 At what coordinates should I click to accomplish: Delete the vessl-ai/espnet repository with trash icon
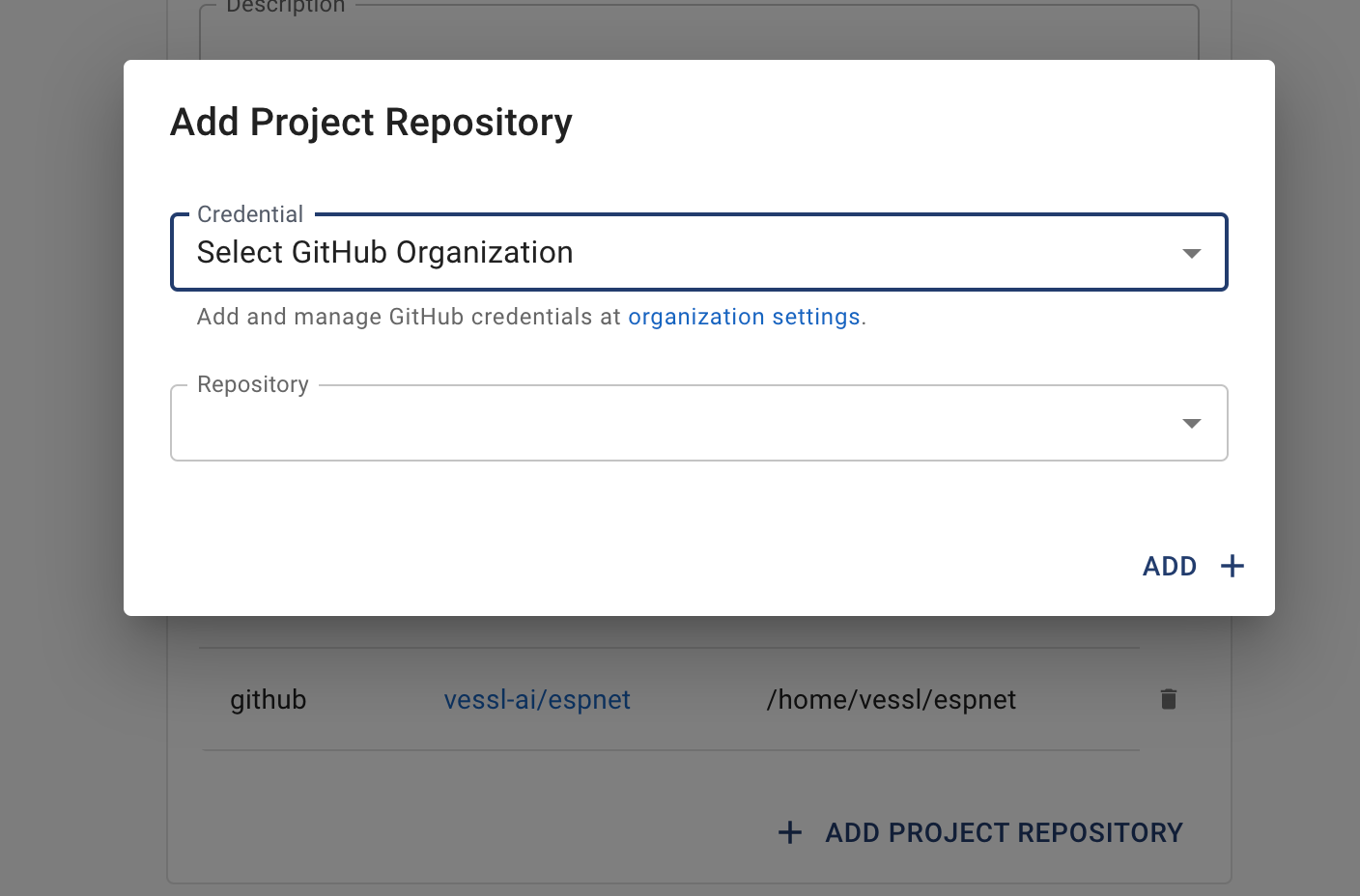tap(1168, 699)
